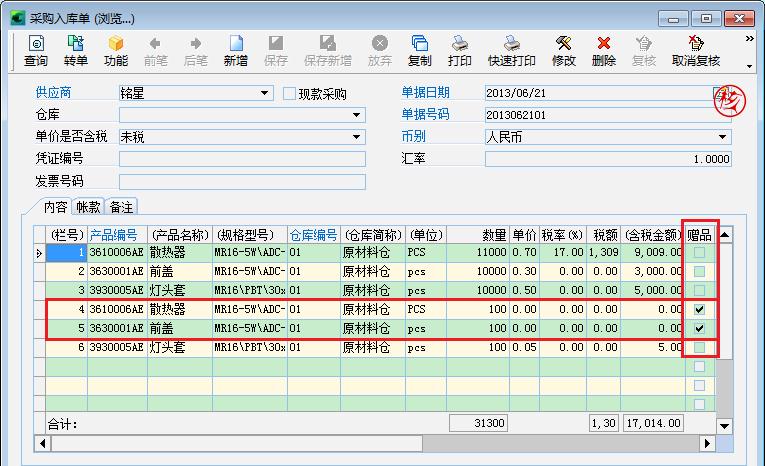Toggle 赠品 checkbox in row 3
The width and height of the screenshot is (765, 466).
click(699, 290)
